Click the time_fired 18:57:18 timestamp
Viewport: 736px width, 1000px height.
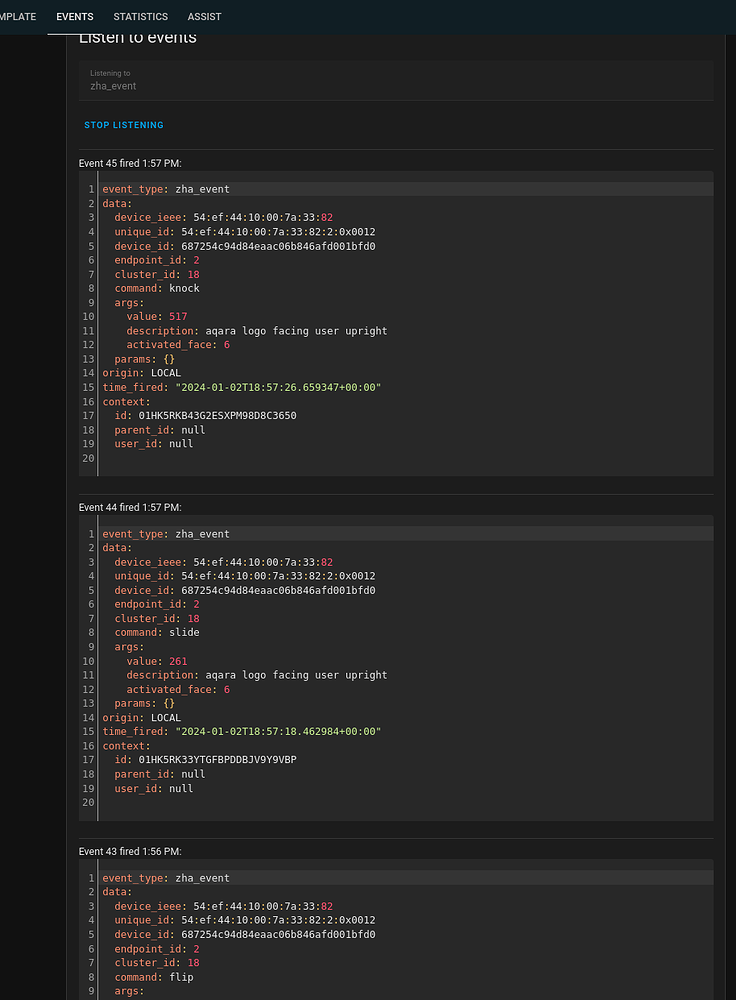pyautogui.click(x=278, y=731)
